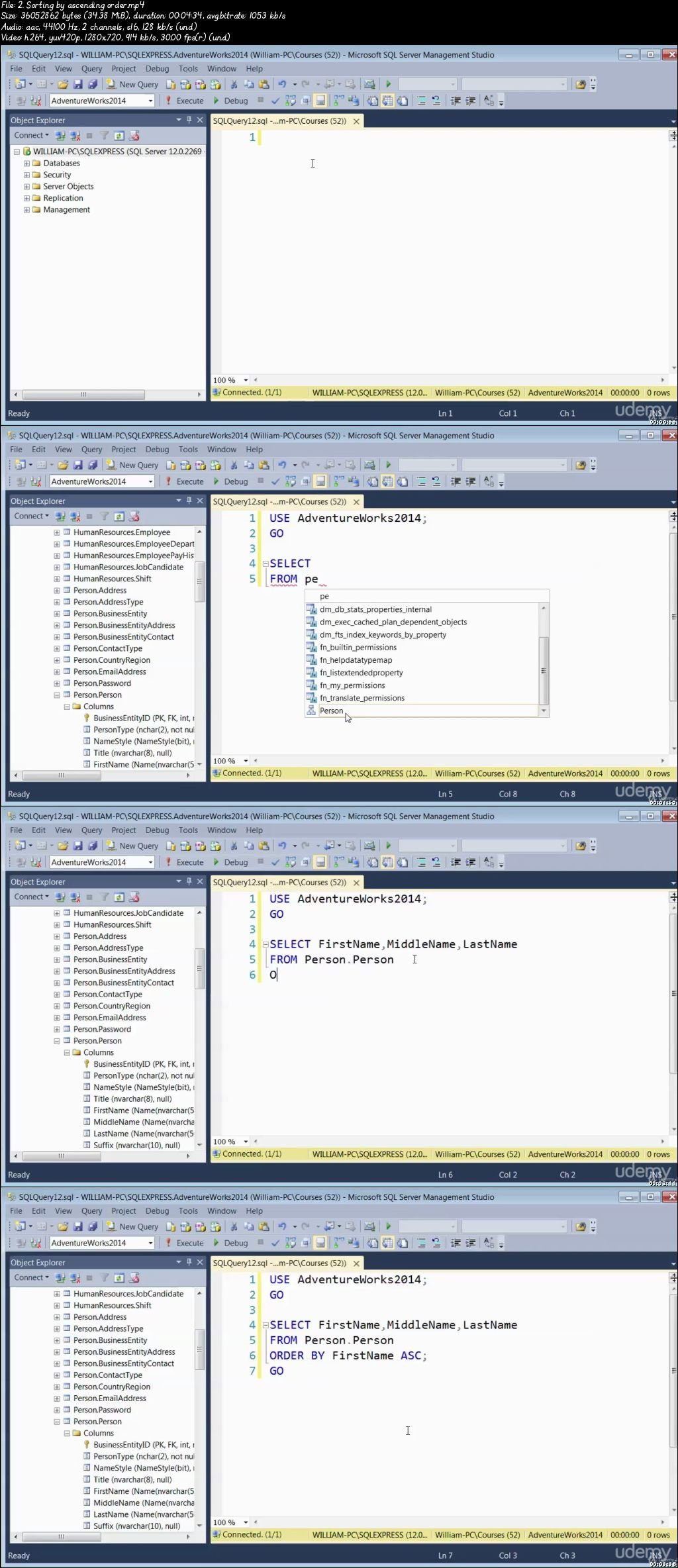Select HumanResources.EmployeePayHis table in the second frame

pyautogui.click(x=134, y=556)
